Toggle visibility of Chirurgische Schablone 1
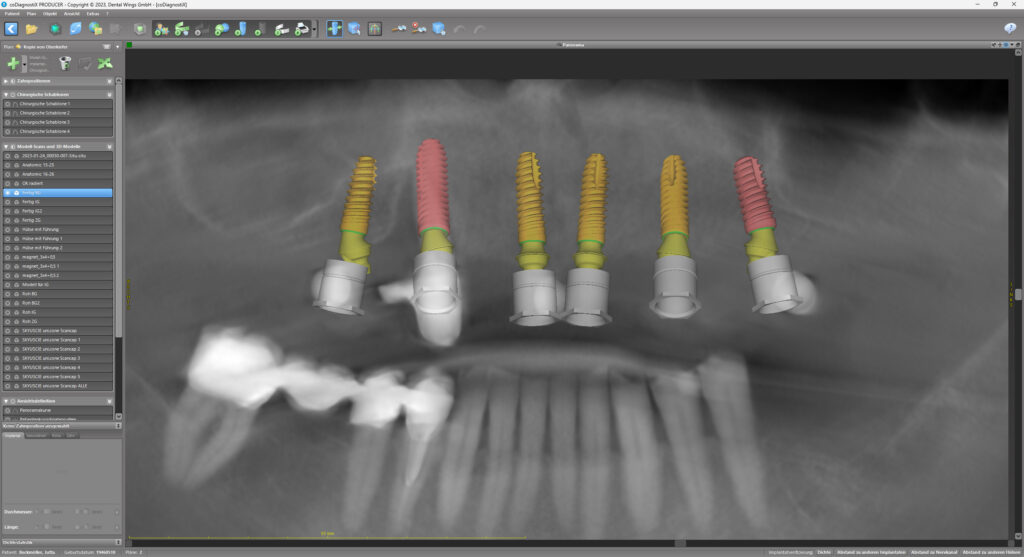This screenshot has height=557, width=1024. (x=8, y=104)
